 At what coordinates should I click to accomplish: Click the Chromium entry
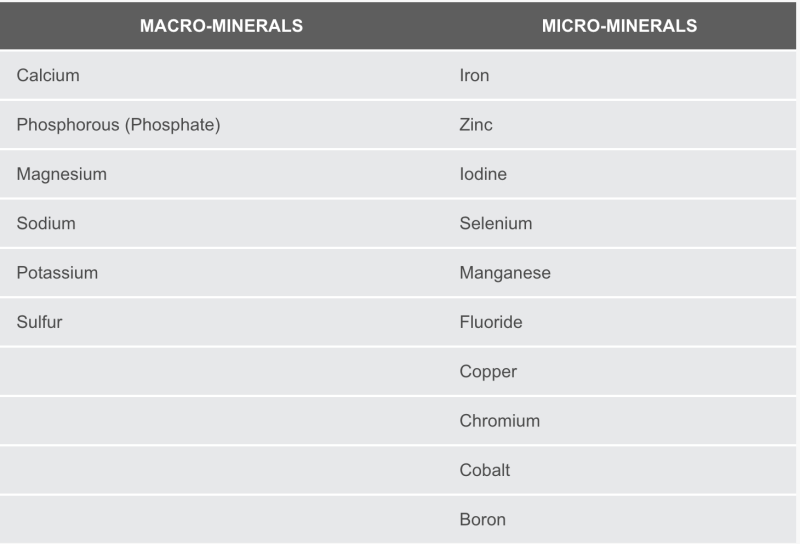[499, 421]
